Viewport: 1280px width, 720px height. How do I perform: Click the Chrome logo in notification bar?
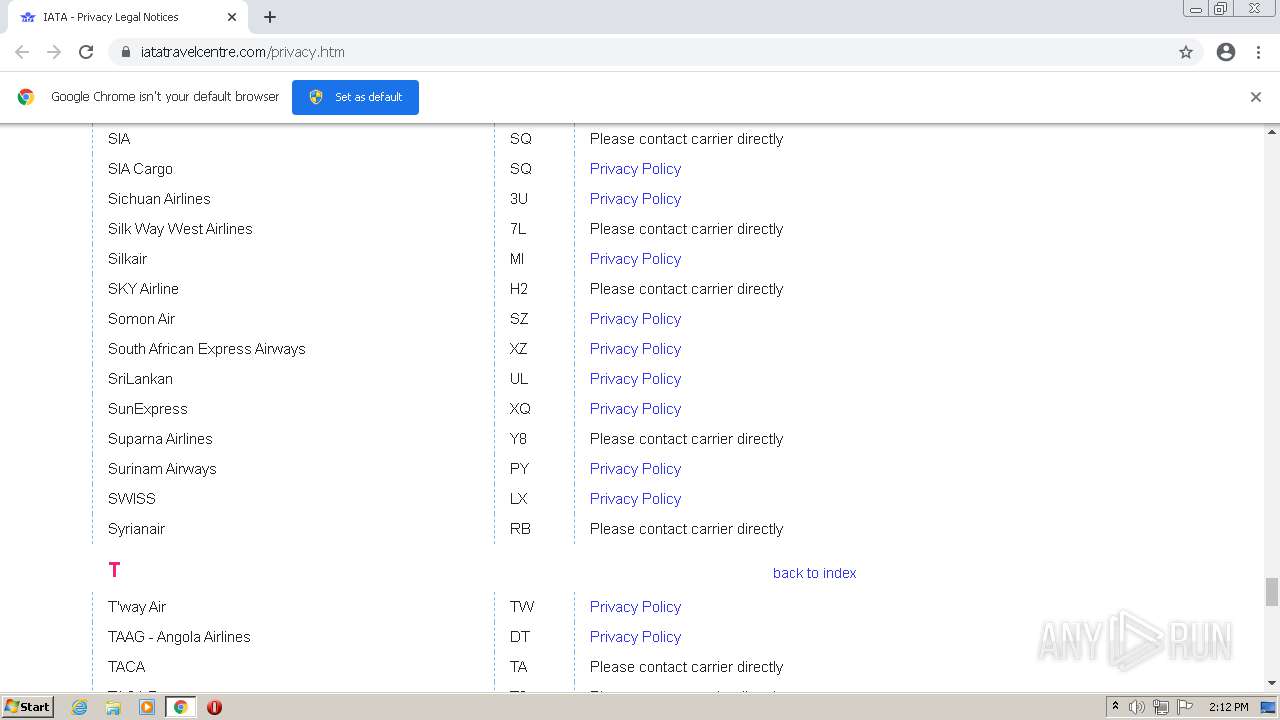26,97
